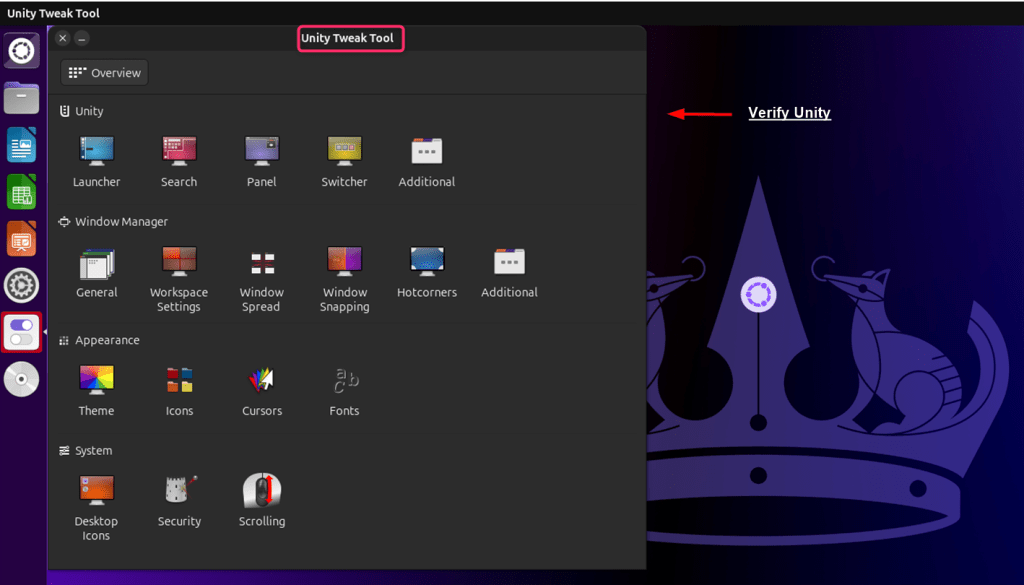Select the Security settings icon
This screenshot has height=585, width=1024.
pos(179,490)
